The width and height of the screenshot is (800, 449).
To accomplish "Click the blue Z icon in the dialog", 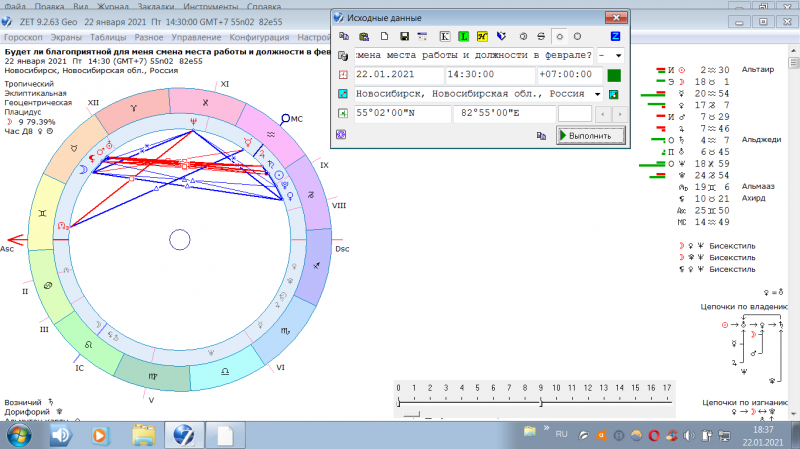I will click(x=615, y=36).
